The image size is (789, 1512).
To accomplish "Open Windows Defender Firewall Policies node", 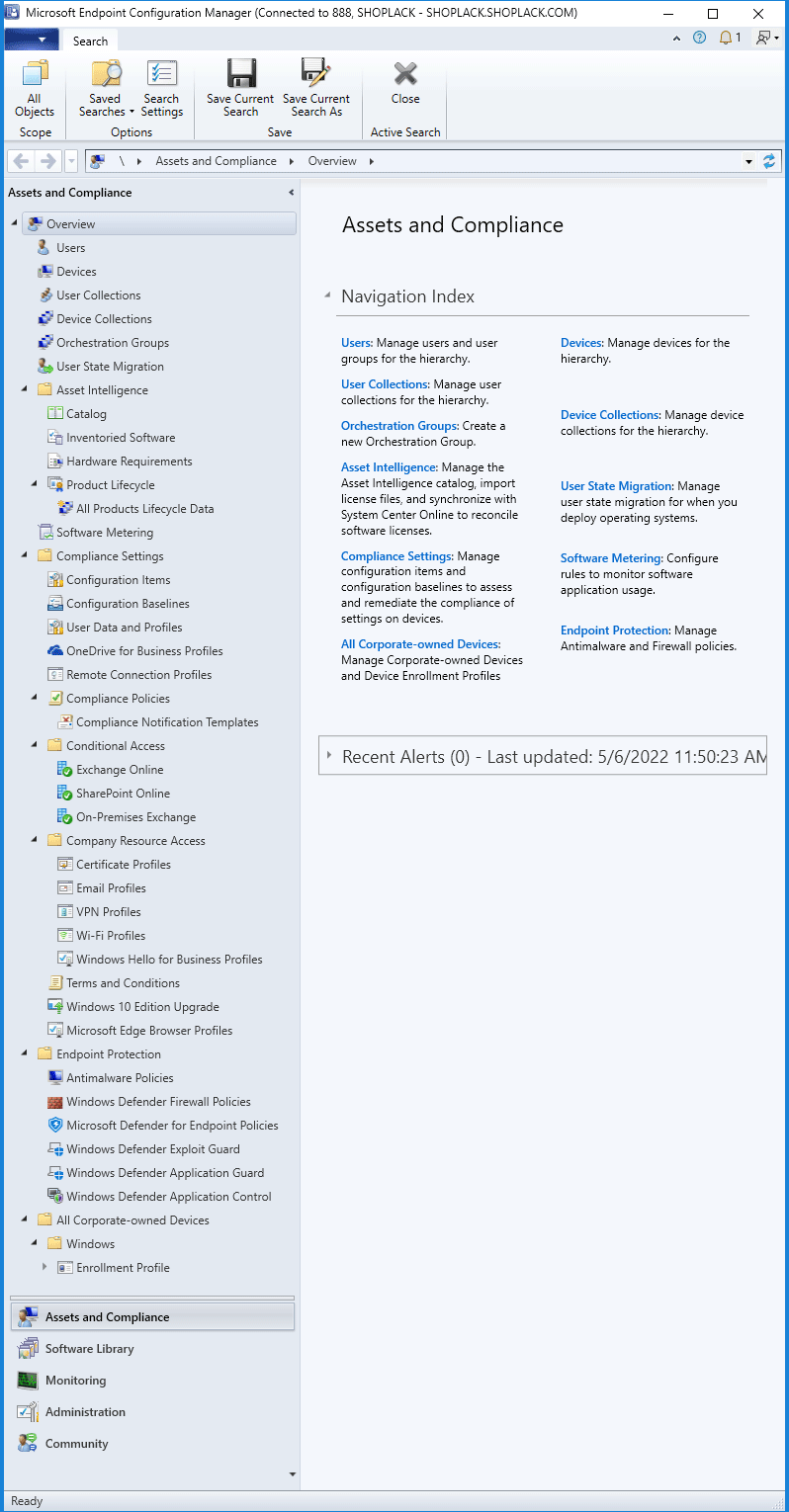I will click(158, 1102).
